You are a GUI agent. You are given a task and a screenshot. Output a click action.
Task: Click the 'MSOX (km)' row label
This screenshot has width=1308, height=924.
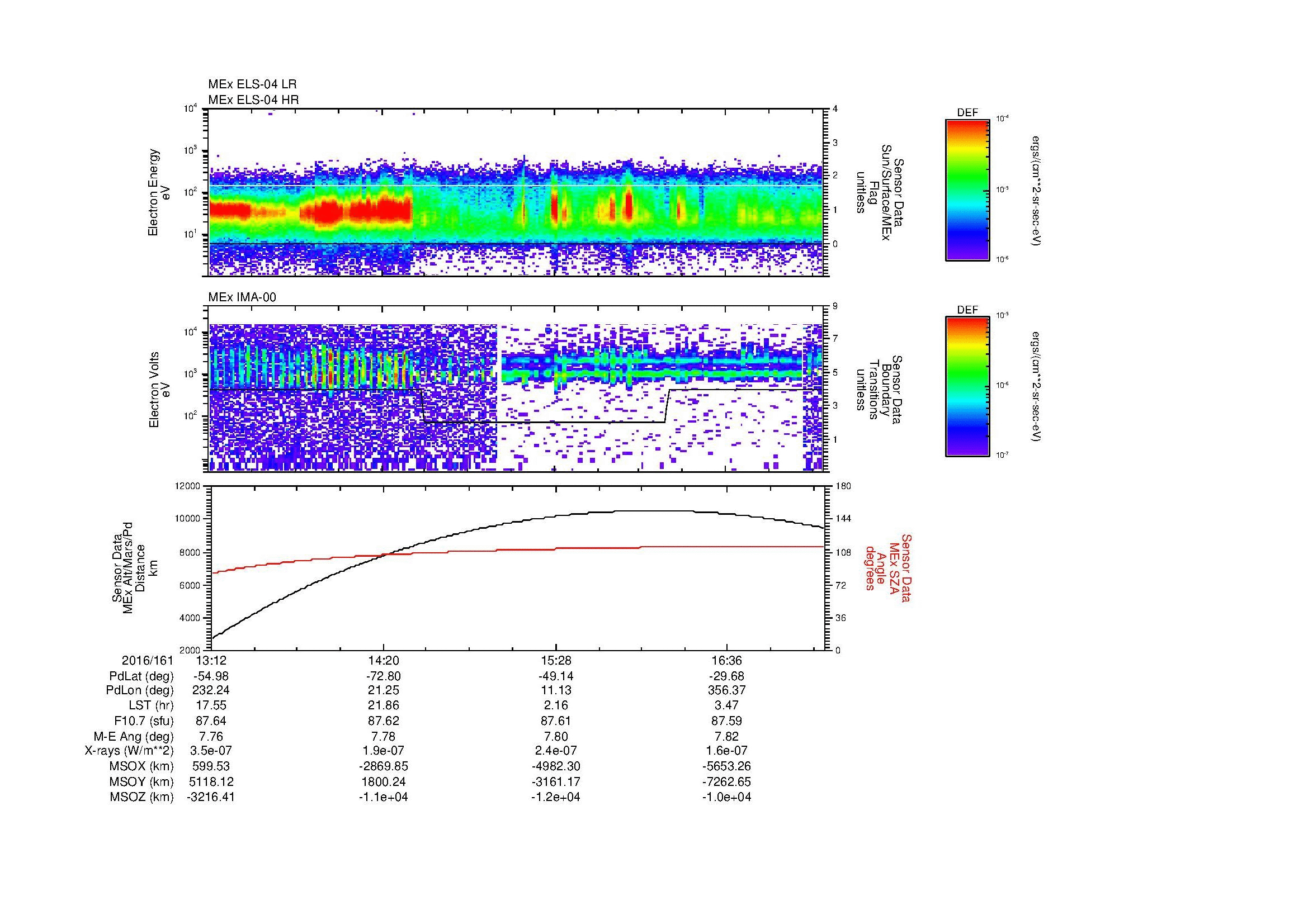click(x=142, y=766)
